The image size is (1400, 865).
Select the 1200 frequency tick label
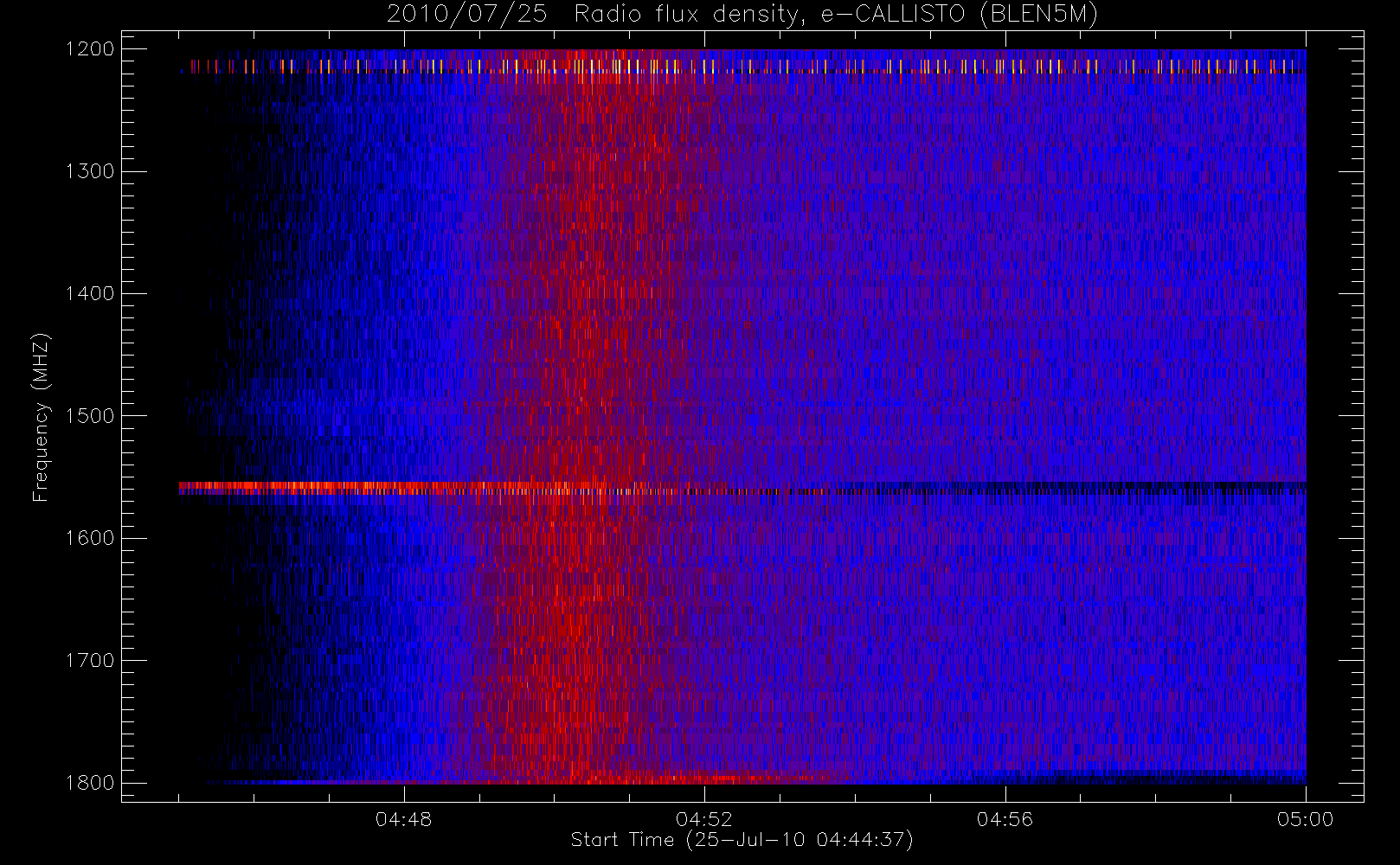coord(90,49)
